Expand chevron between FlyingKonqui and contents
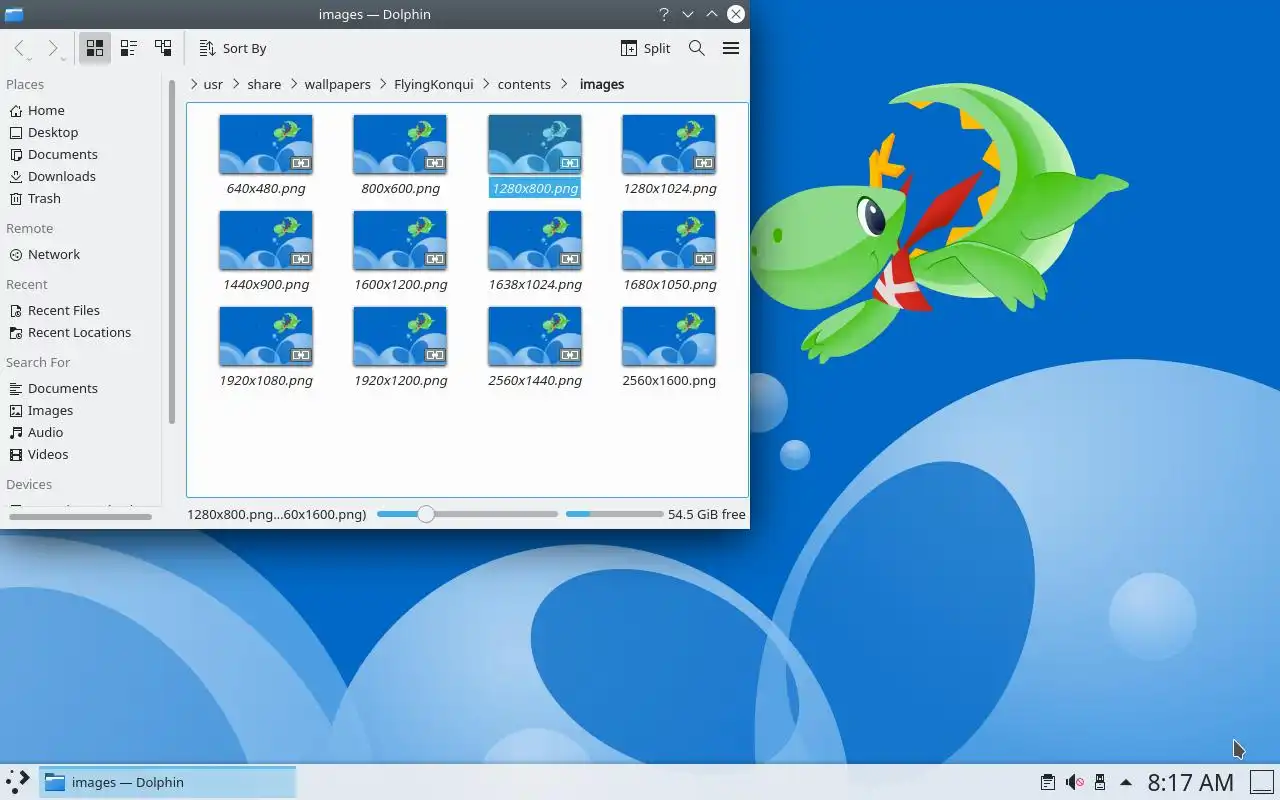The width and height of the screenshot is (1280, 800). (x=486, y=84)
